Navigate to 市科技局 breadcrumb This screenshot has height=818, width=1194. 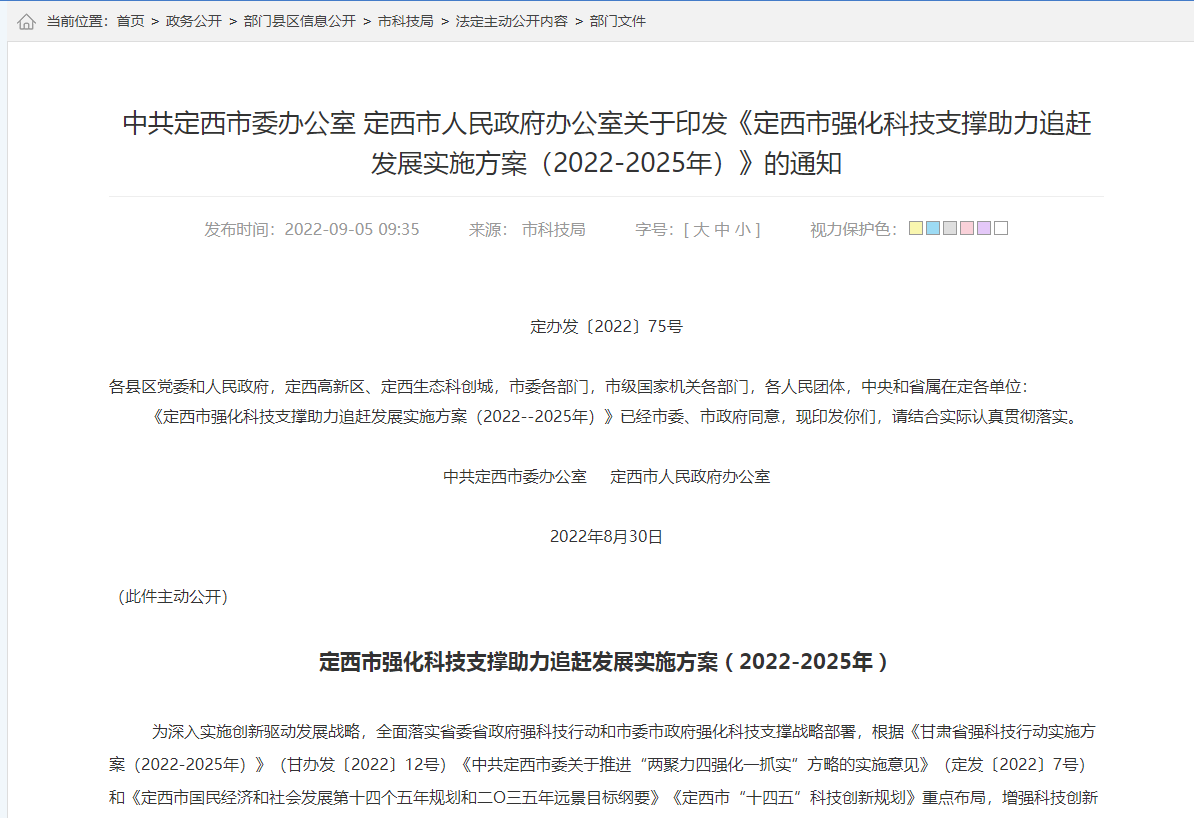click(405, 21)
